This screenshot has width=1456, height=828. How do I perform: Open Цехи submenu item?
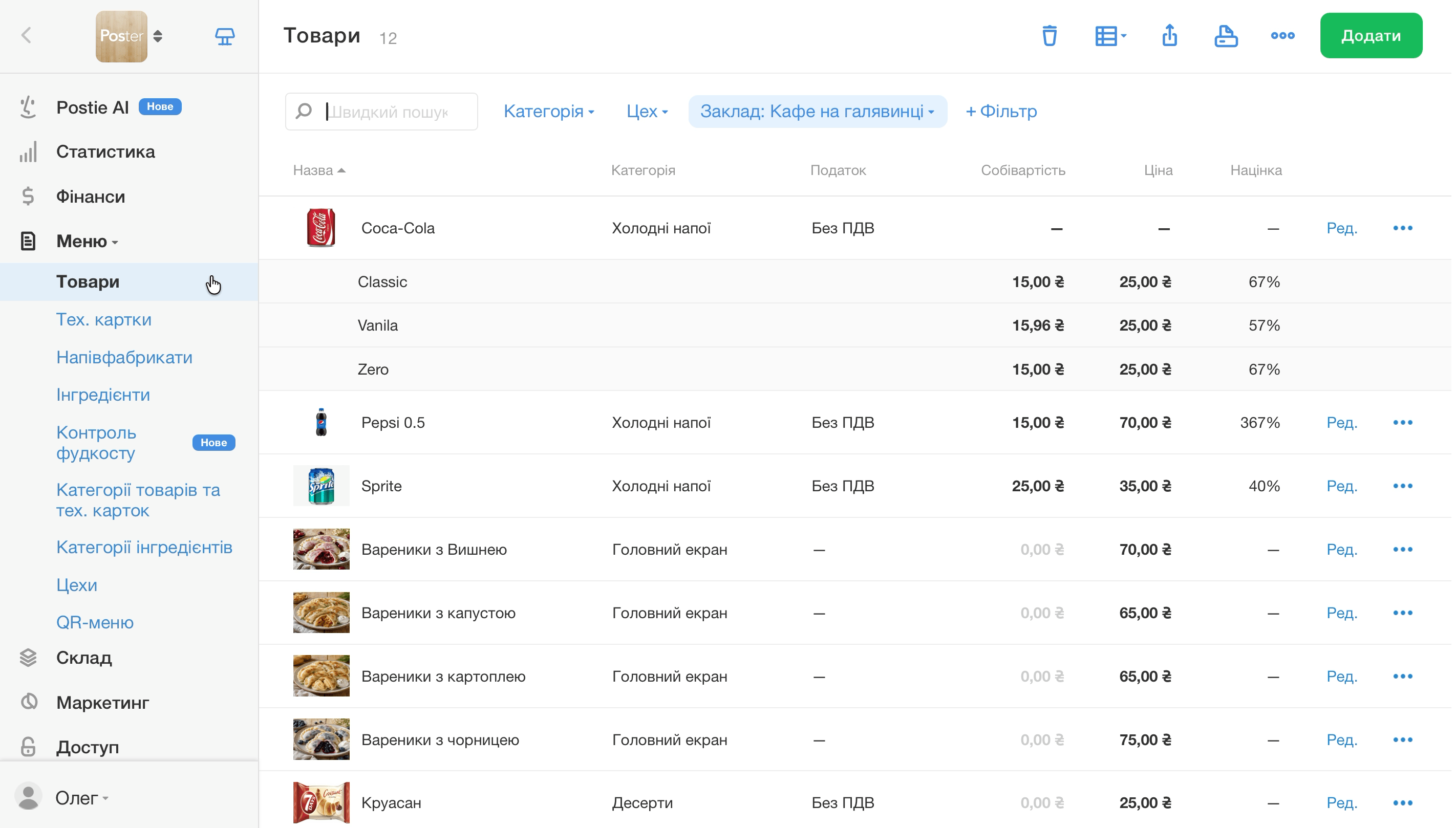pyautogui.click(x=76, y=584)
